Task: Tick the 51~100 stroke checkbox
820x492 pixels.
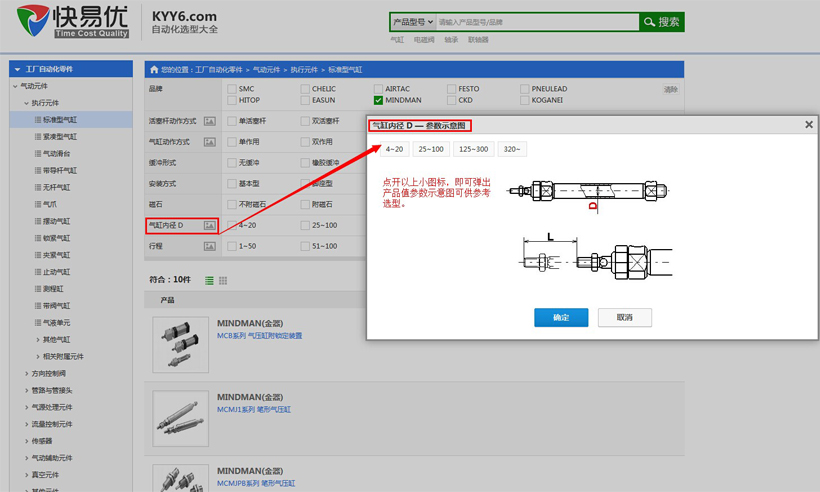Action: pyautogui.click(x=305, y=246)
